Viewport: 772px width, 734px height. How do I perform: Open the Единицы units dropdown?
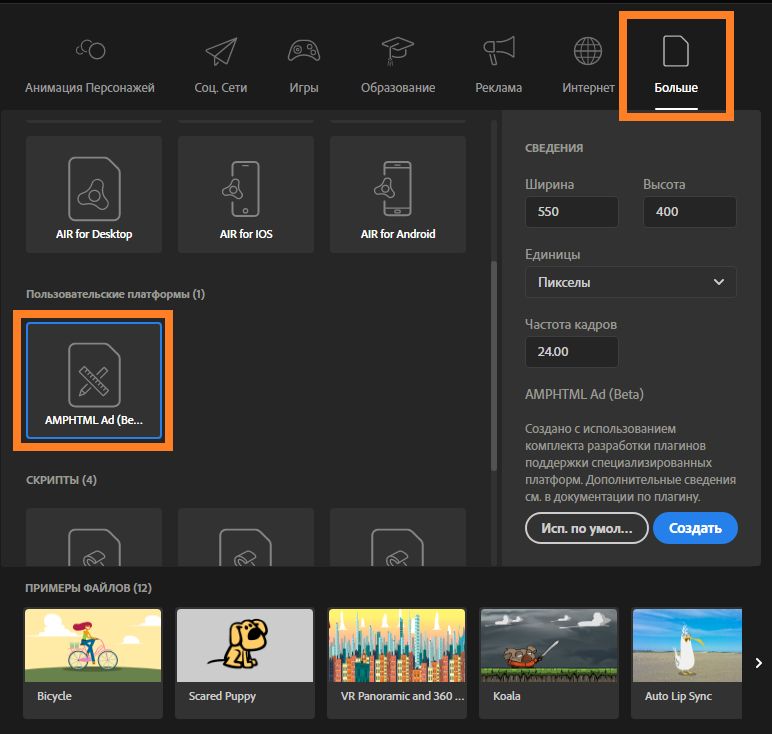point(631,282)
